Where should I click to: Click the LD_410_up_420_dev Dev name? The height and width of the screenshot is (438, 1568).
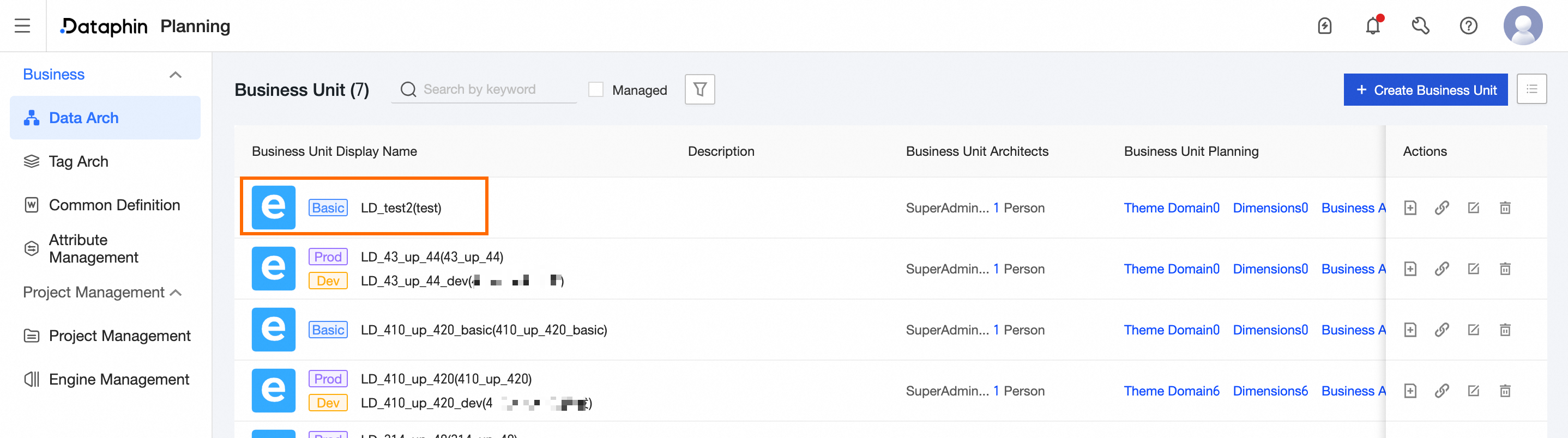(476, 403)
